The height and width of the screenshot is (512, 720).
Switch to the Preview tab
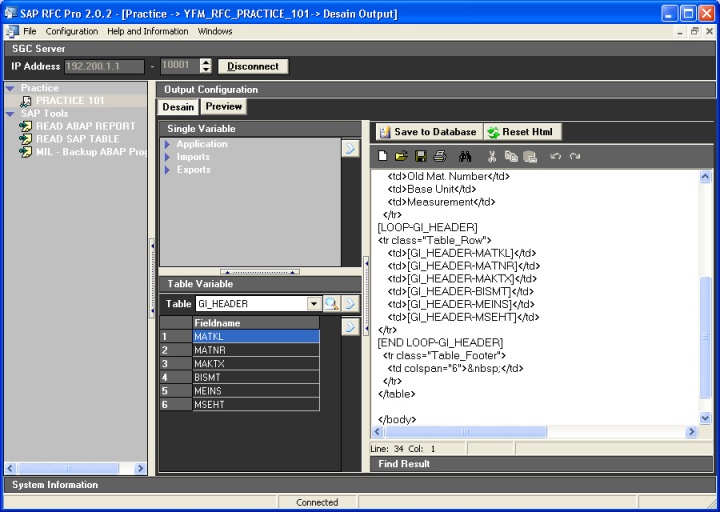coord(224,107)
